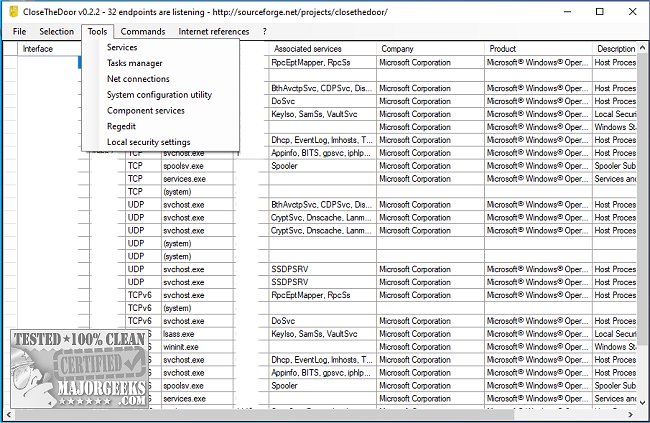Open Net connections from Tools menu

click(160, 79)
